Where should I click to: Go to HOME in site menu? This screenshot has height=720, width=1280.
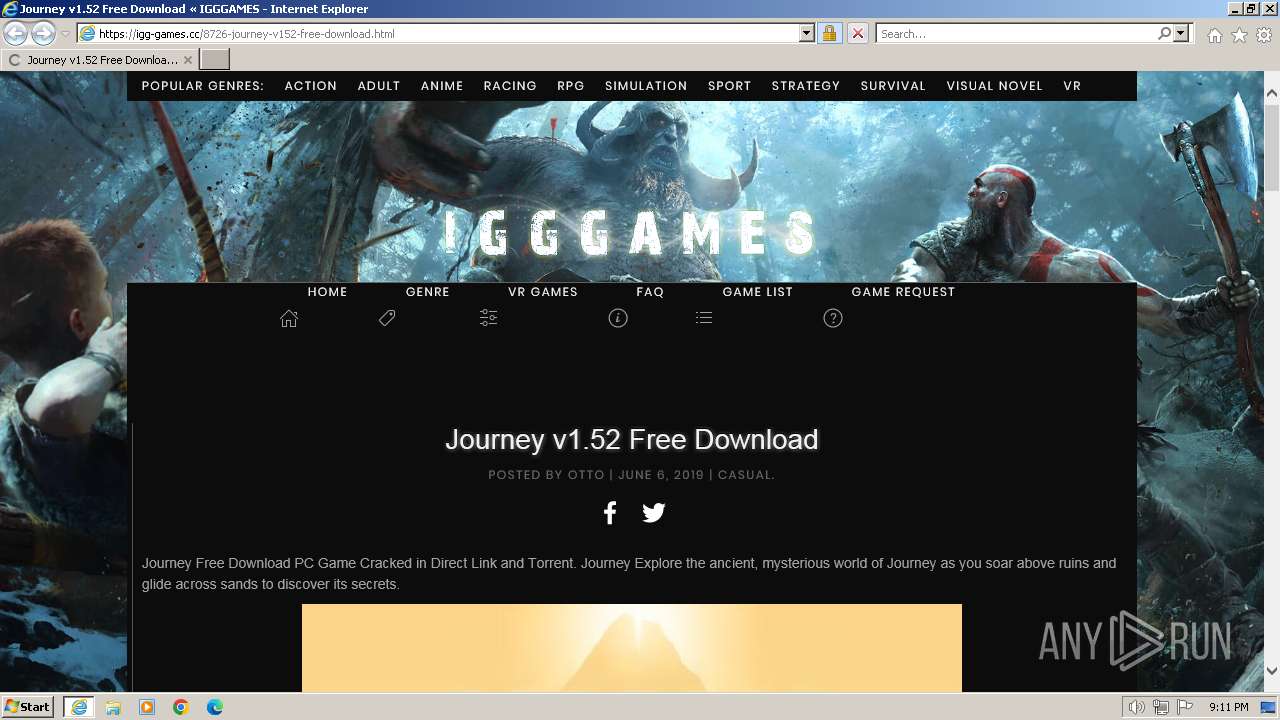(327, 292)
